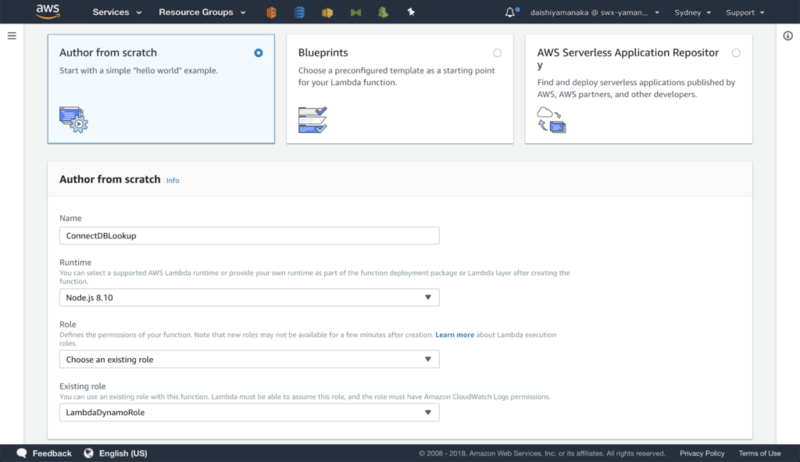Select the Blueprints radio button
The height and width of the screenshot is (462, 800).
tap(497, 53)
